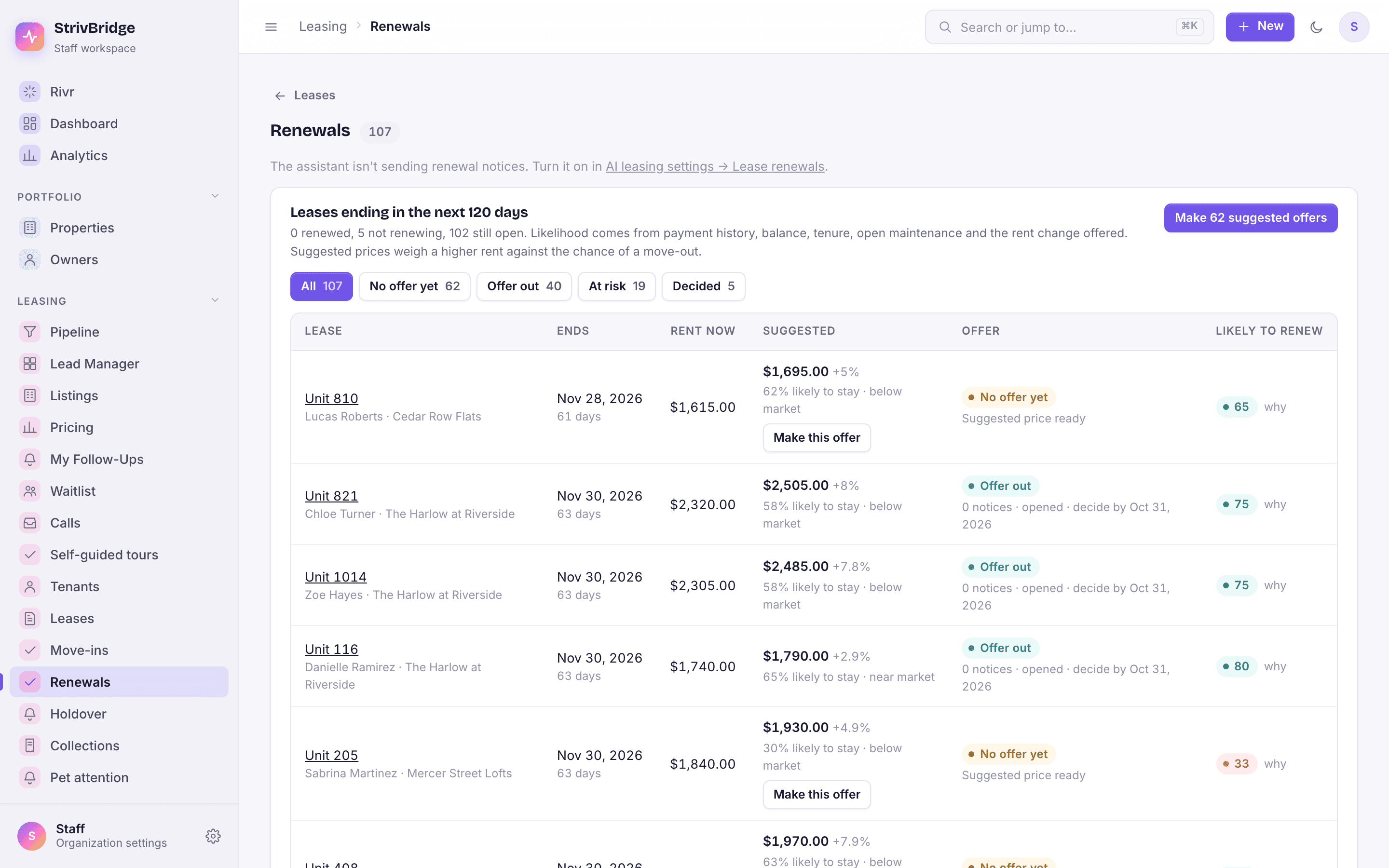Open the Unit 821 lease link
This screenshot has width=1389, height=868.
(x=331, y=495)
